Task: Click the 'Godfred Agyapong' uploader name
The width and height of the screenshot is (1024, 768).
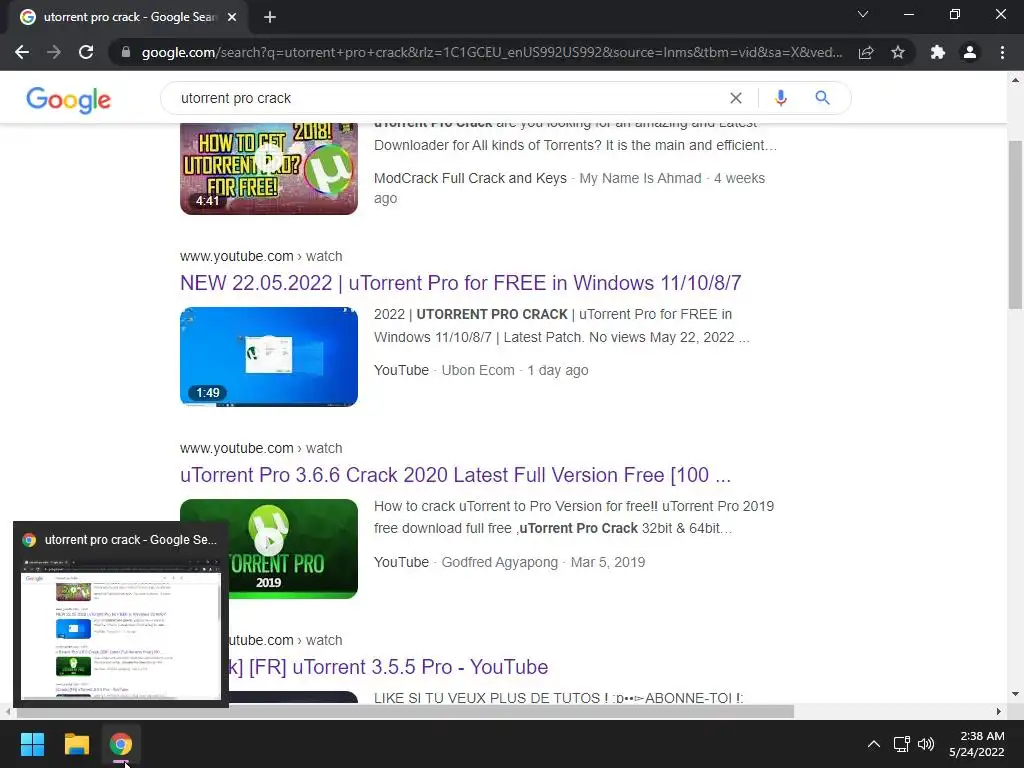Action: pyautogui.click(x=500, y=562)
